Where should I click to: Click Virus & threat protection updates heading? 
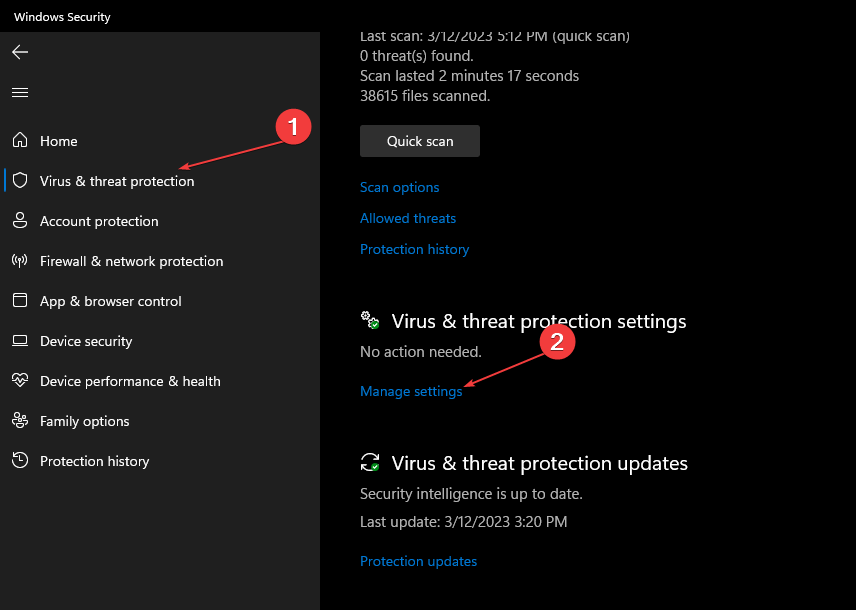539,463
